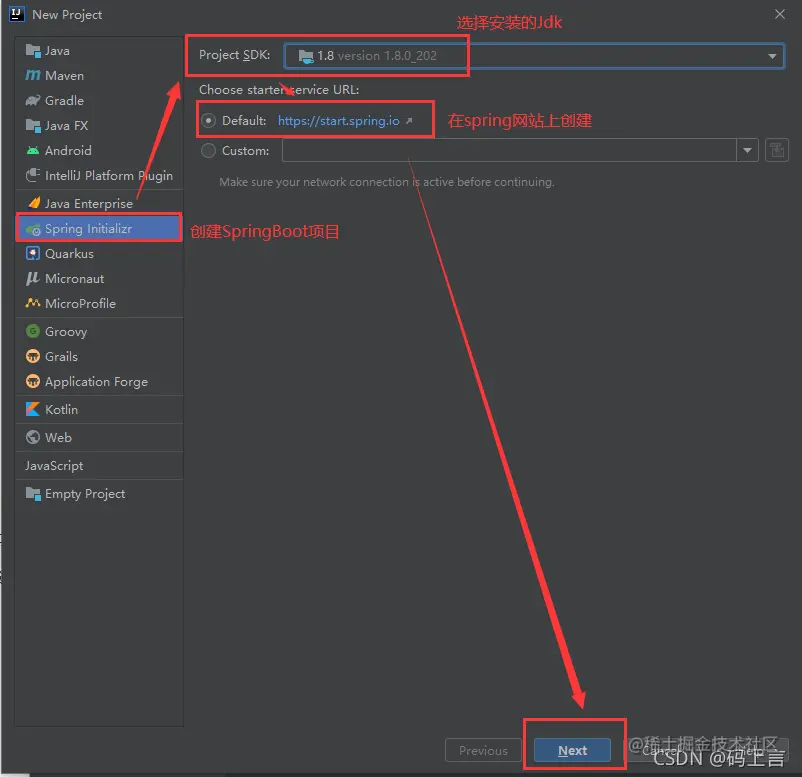Click the 'Default:' label text

coord(244,121)
